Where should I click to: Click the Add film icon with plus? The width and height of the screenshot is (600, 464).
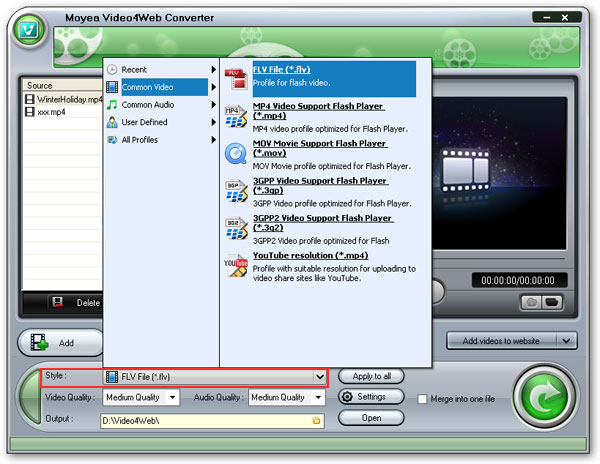point(39,342)
